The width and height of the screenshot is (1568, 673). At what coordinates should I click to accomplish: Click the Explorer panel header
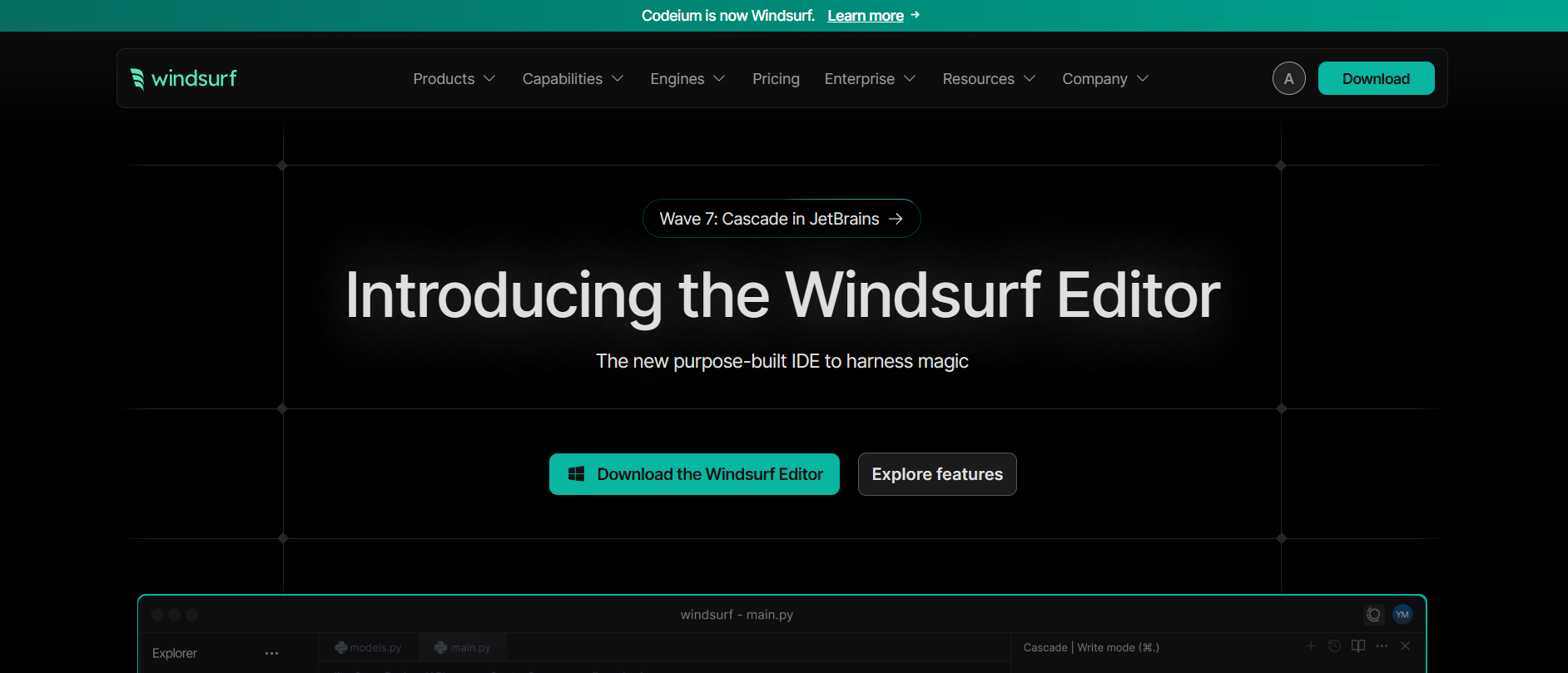click(175, 654)
